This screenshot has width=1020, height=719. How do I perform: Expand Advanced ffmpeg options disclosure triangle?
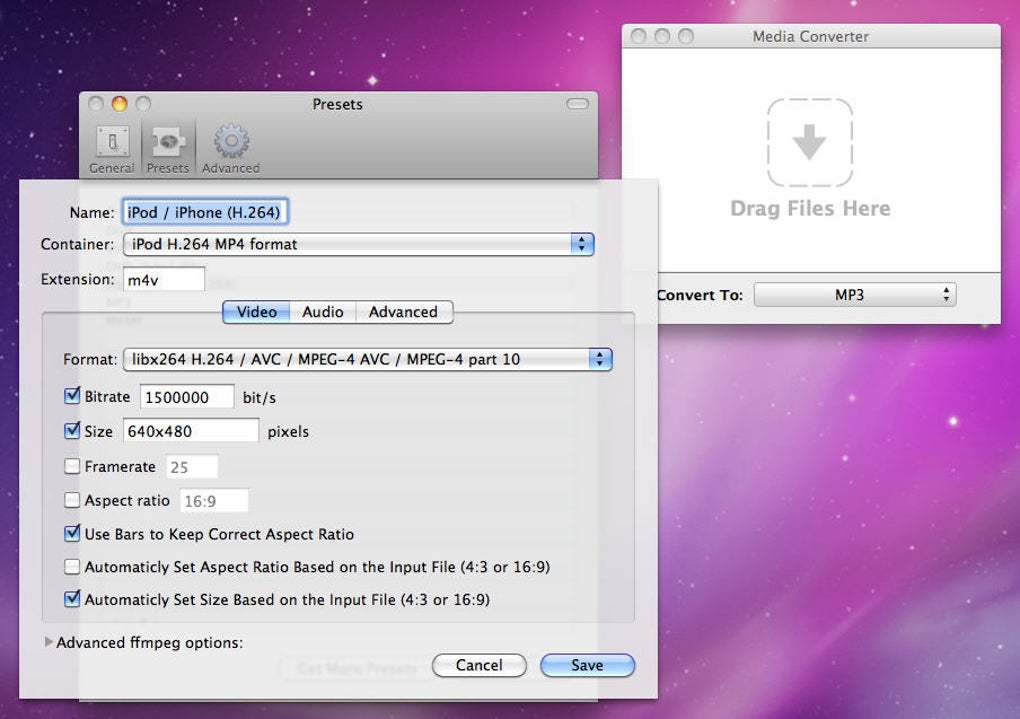49,642
